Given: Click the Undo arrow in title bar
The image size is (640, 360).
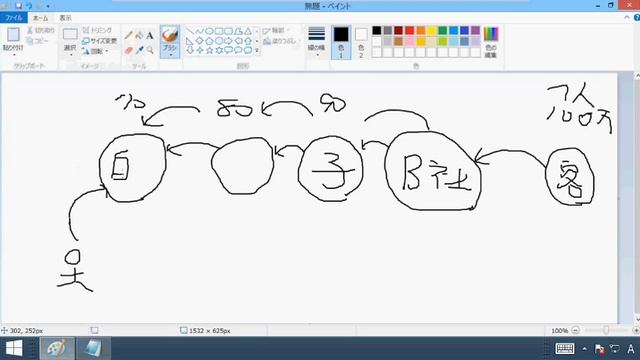Looking at the screenshot, I should click(29, 6).
